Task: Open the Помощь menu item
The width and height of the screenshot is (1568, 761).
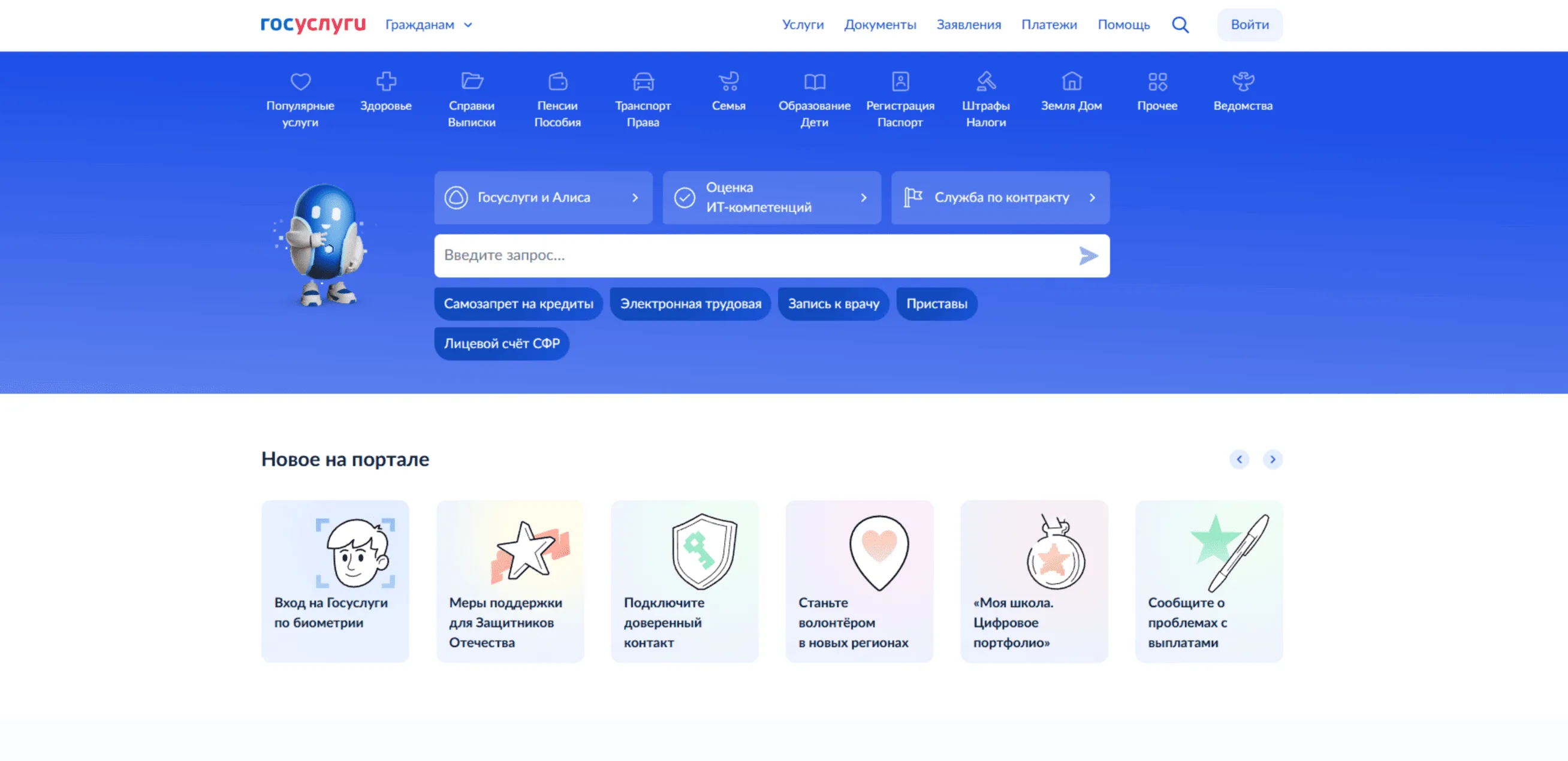Action: (x=1124, y=25)
